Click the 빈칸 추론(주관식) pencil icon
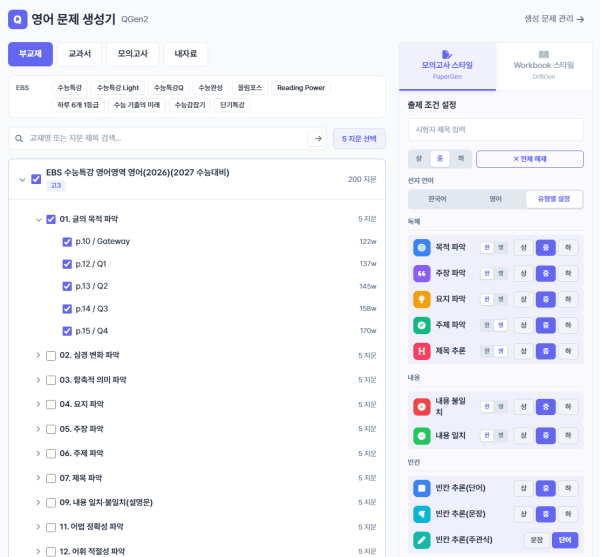The image size is (600, 557). (422, 540)
